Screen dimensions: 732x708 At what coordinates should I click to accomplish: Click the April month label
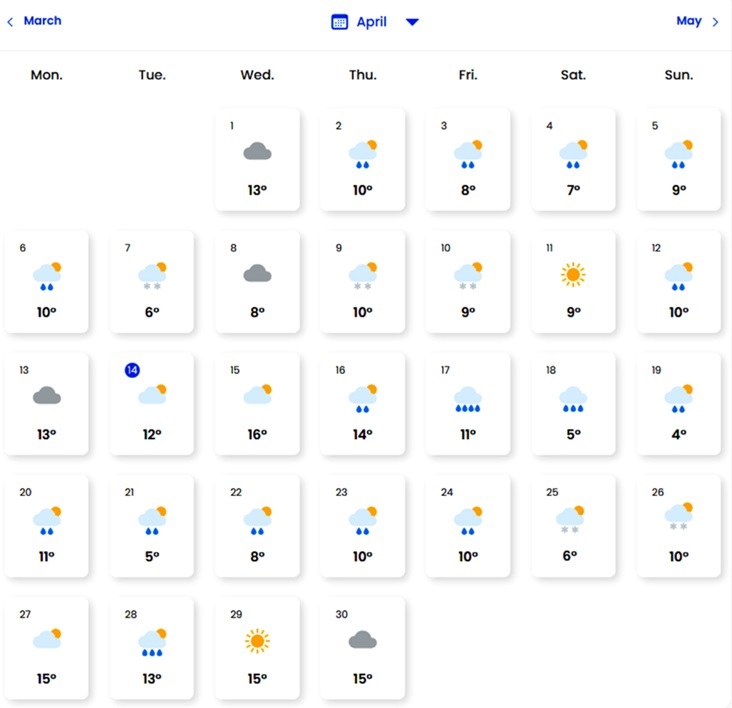[x=371, y=22]
